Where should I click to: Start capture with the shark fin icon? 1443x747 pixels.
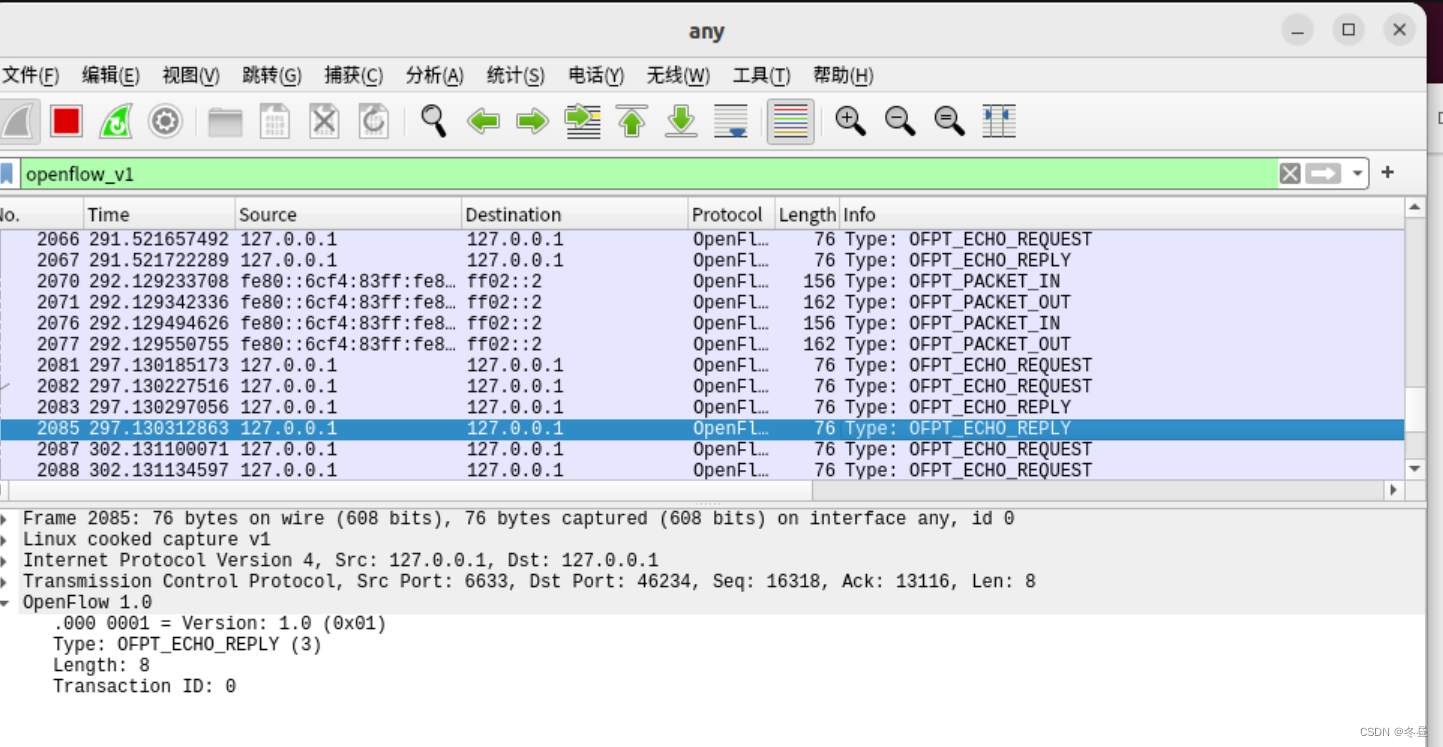pyautogui.click(x=18, y=122)
